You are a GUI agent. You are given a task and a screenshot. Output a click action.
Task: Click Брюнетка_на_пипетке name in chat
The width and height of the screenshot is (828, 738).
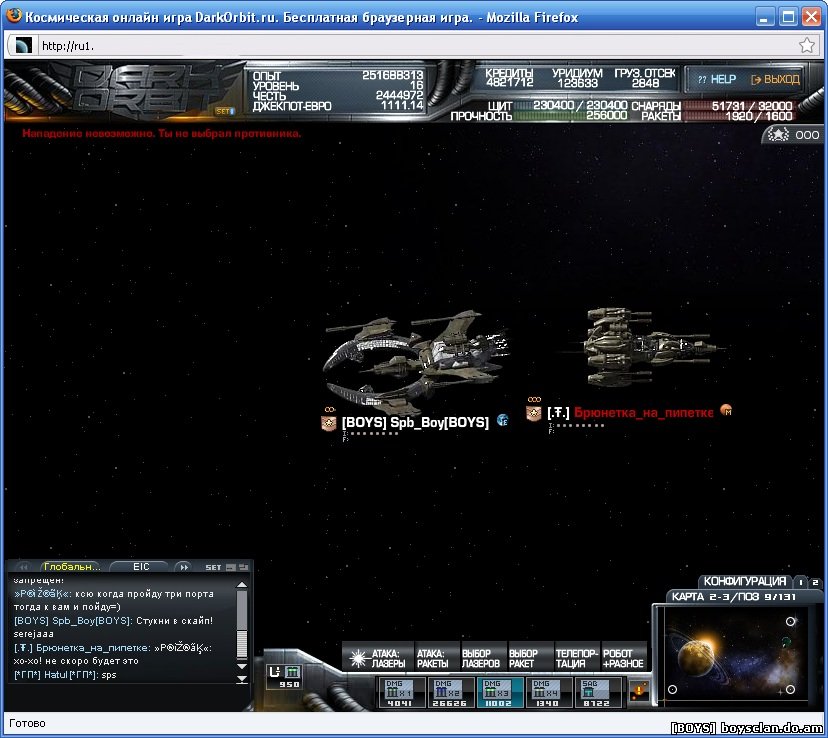81,648
